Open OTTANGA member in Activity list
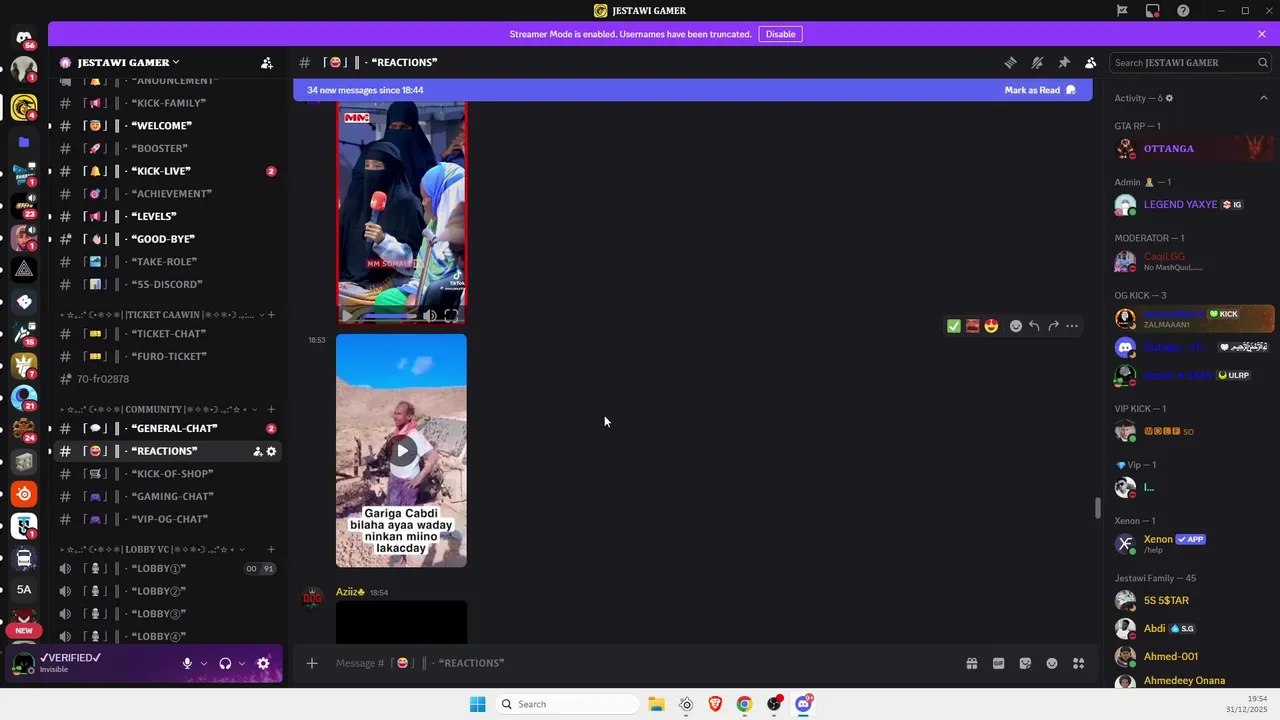This screenshot has width=1280, height=720. (1193, 149)
